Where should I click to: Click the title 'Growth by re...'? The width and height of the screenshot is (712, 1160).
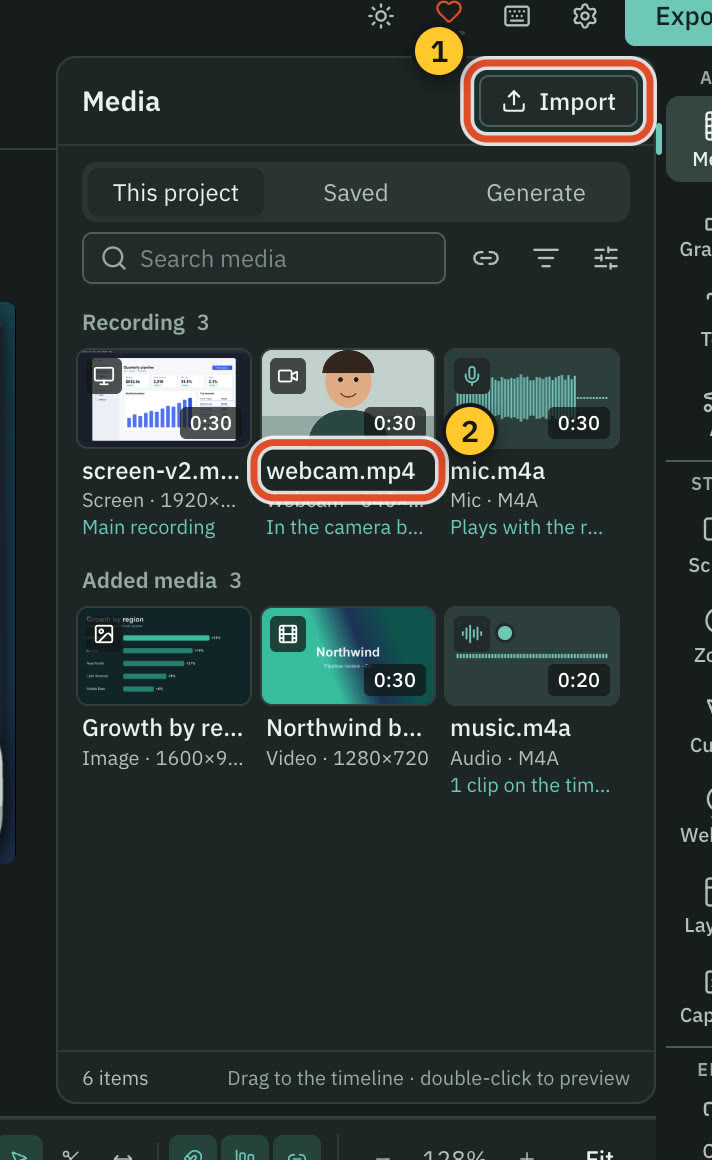point(163,728)
